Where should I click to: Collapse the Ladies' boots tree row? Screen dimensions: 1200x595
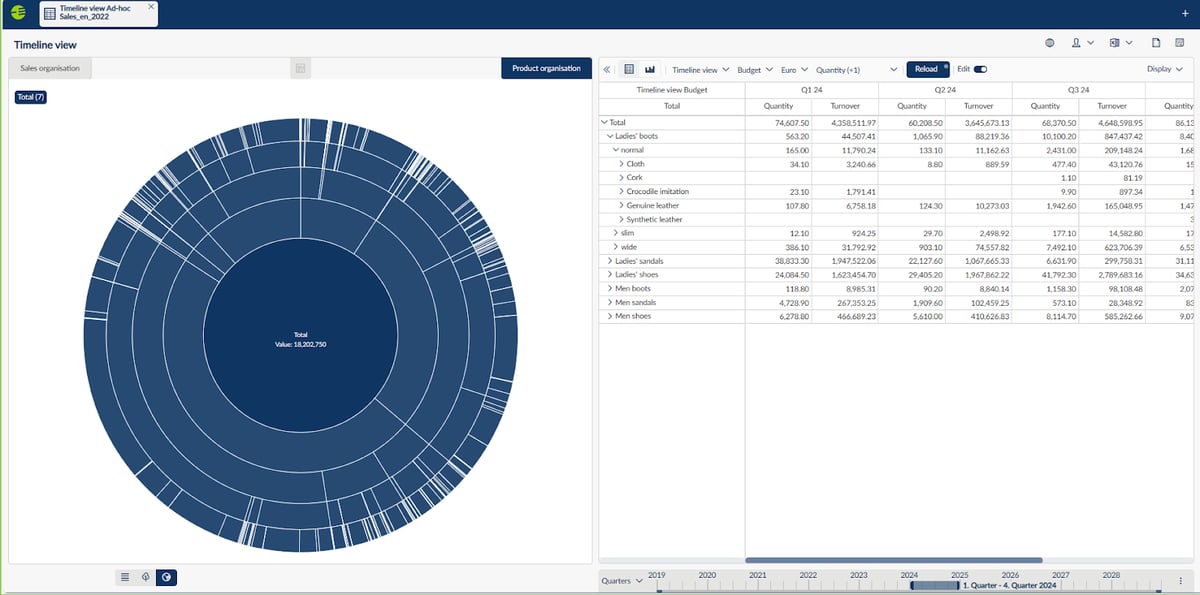pos(611,136)
